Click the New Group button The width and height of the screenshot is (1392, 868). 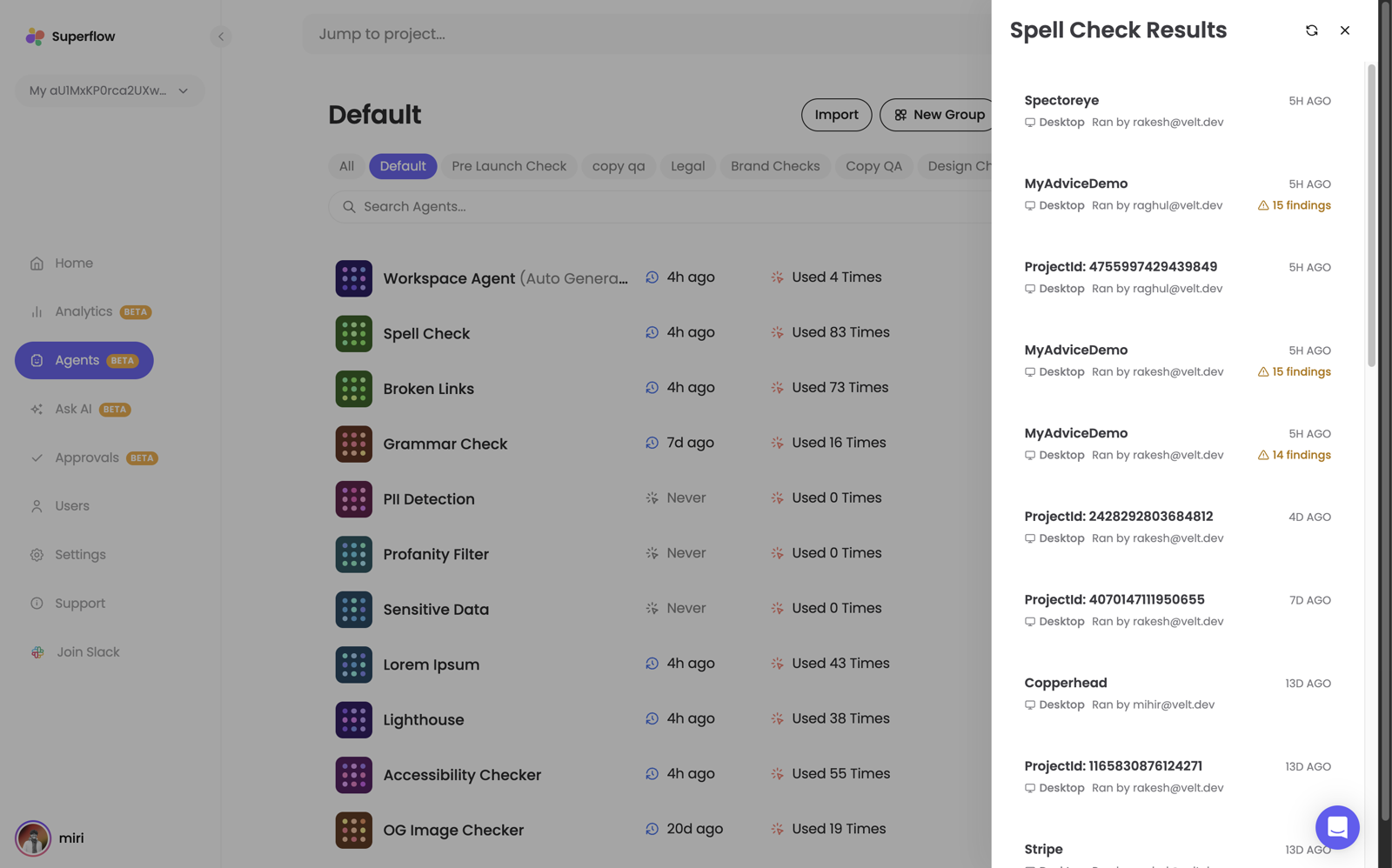click(938, 115)
